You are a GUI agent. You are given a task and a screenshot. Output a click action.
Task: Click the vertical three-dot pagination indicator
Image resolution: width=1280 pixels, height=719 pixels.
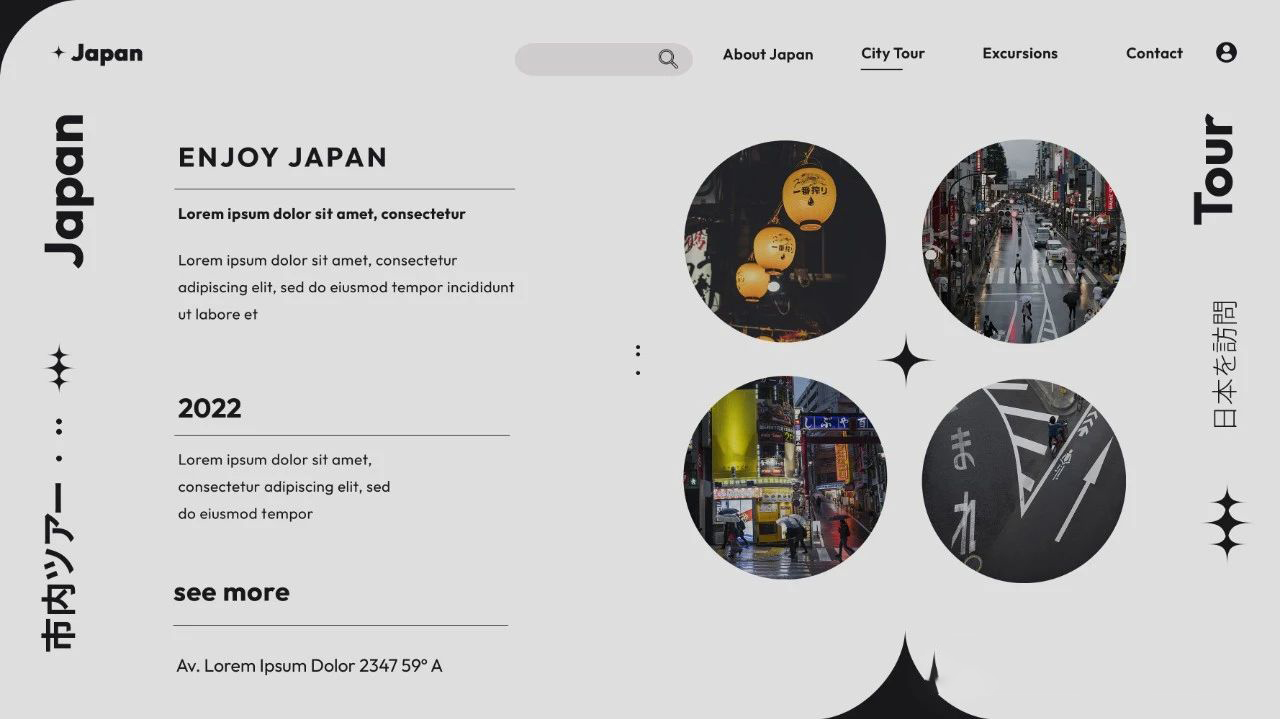(x=638, y=360)
